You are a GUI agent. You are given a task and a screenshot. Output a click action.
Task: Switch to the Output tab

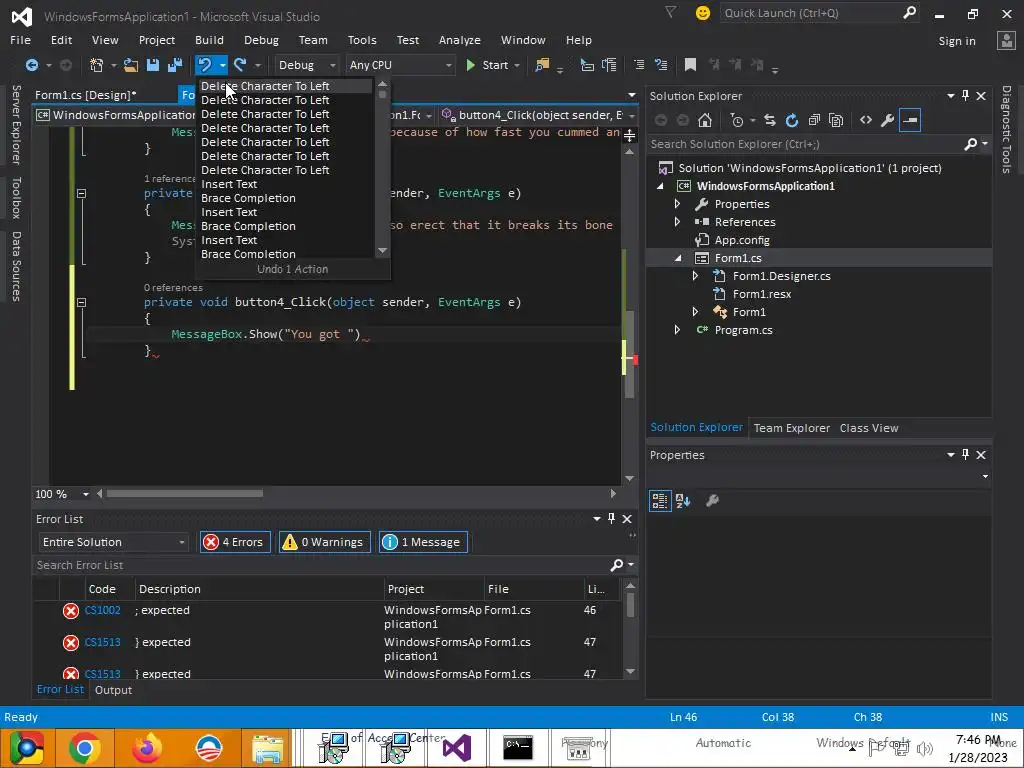pyautogui.click(x=113, y=690)
